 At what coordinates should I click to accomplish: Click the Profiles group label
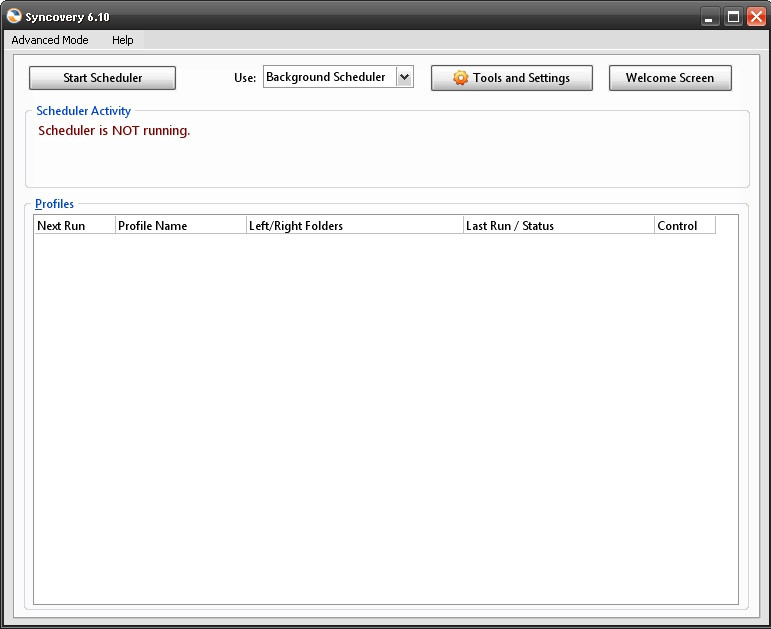(54, 204)
